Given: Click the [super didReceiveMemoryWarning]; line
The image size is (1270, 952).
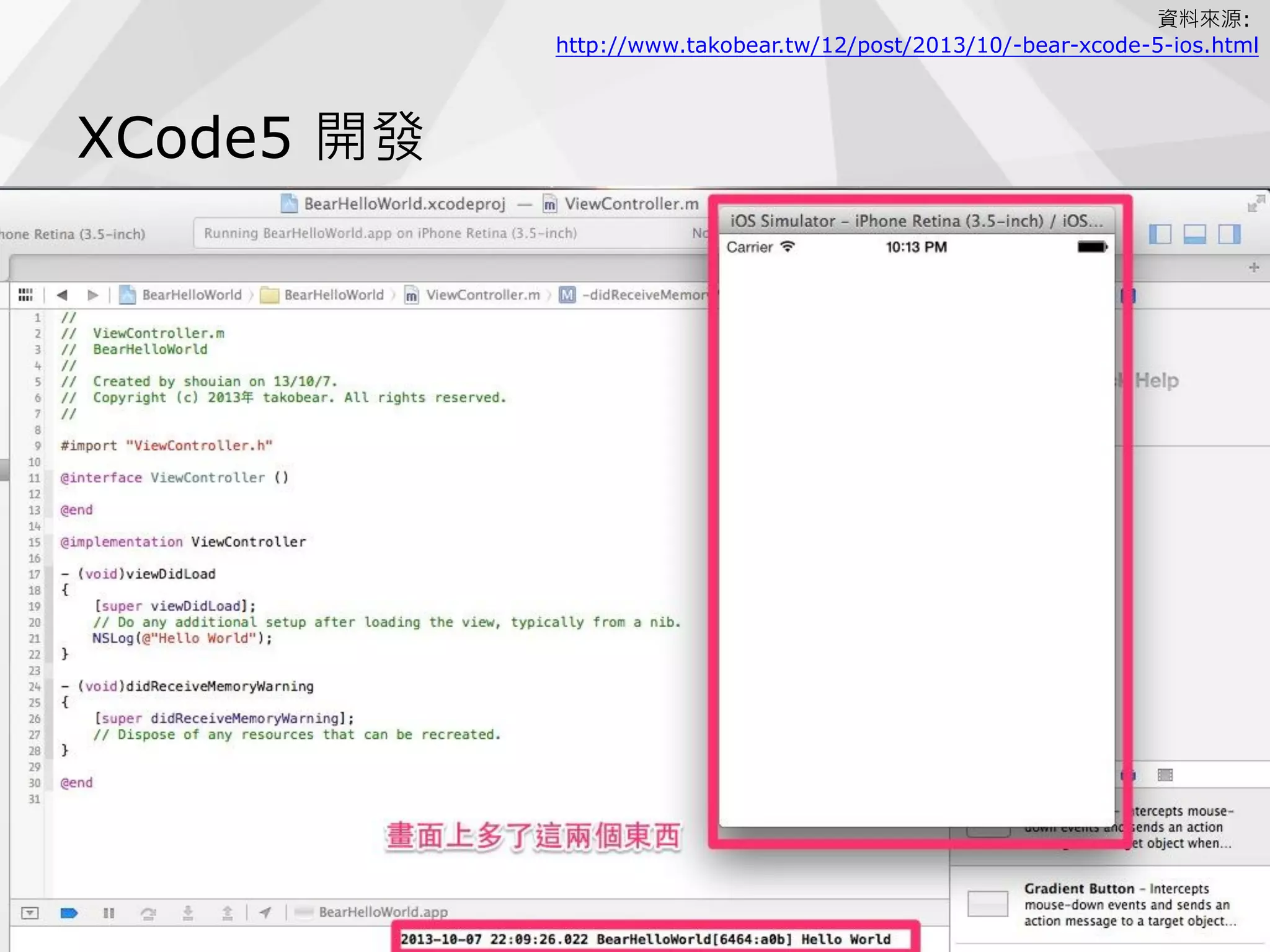Looking at the screenshot, I should pos(224,718).
